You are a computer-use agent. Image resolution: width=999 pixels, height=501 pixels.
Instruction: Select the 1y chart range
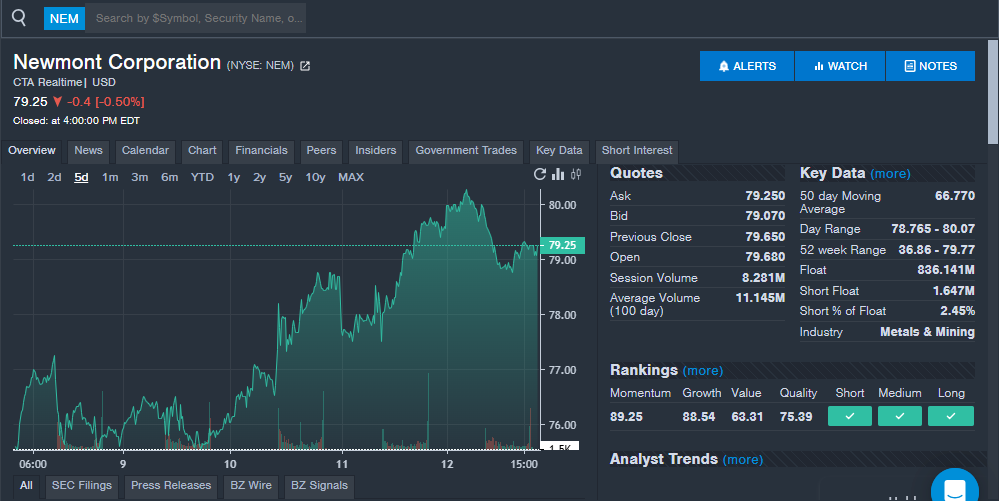pyautogui.click(x=234, y=177)
